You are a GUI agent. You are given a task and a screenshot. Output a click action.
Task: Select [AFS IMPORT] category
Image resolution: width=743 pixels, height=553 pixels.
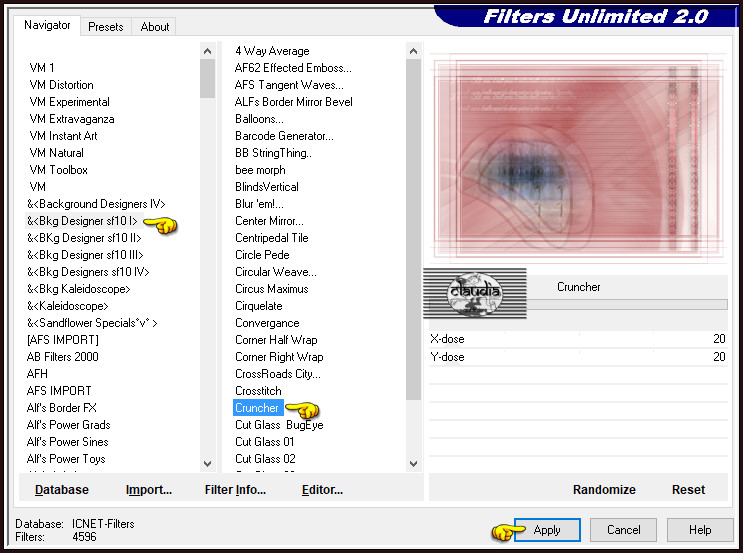(63, 340)
